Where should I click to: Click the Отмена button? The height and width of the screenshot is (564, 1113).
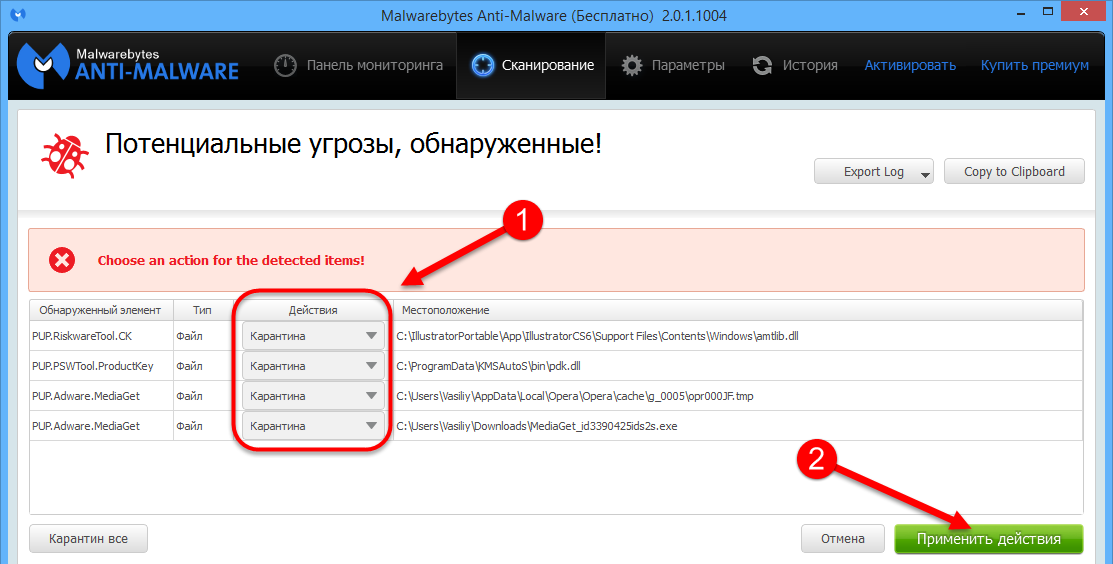click(x=842, y=539)
